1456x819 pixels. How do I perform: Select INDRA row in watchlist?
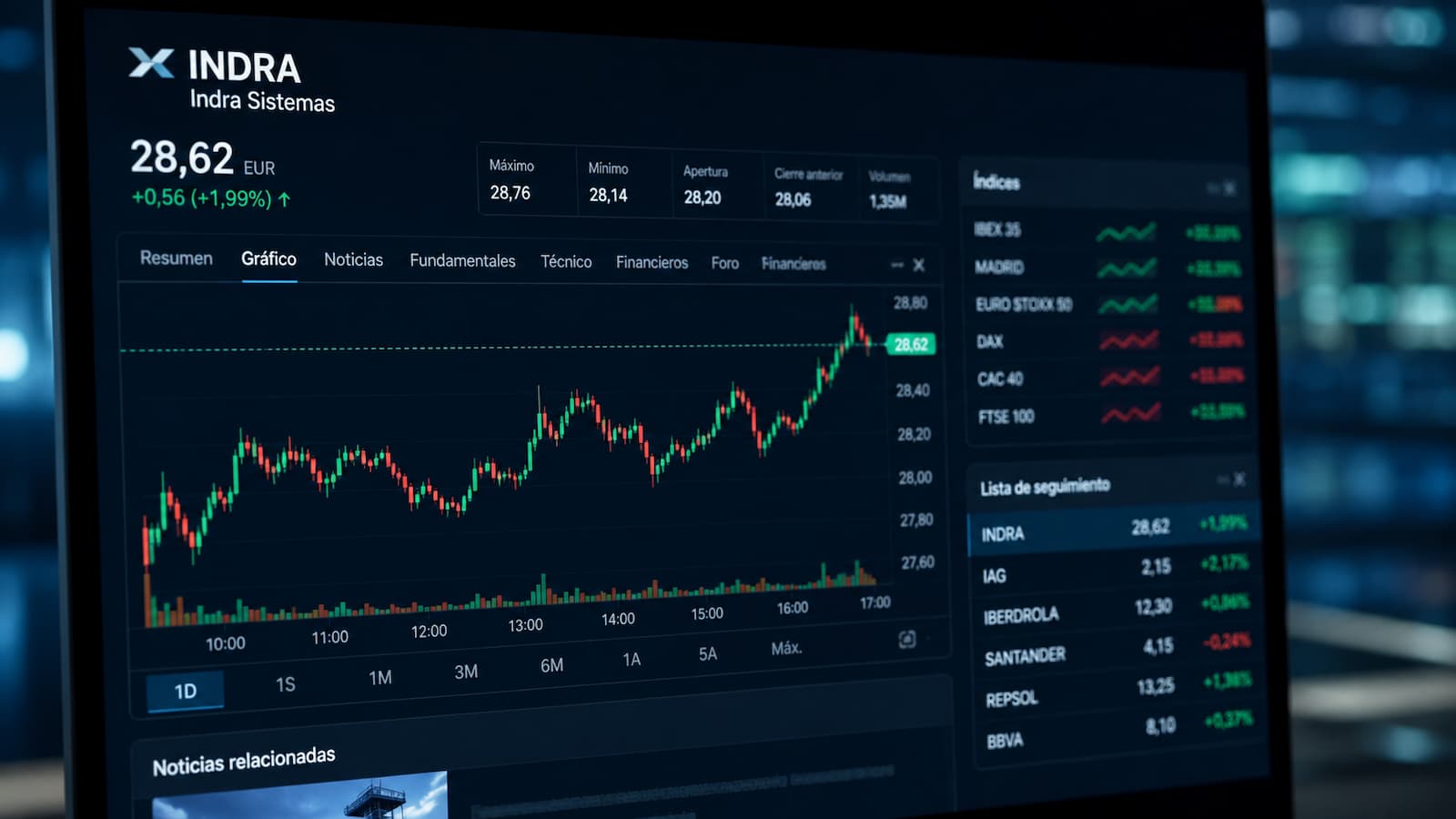click(x=1113, y=530)
